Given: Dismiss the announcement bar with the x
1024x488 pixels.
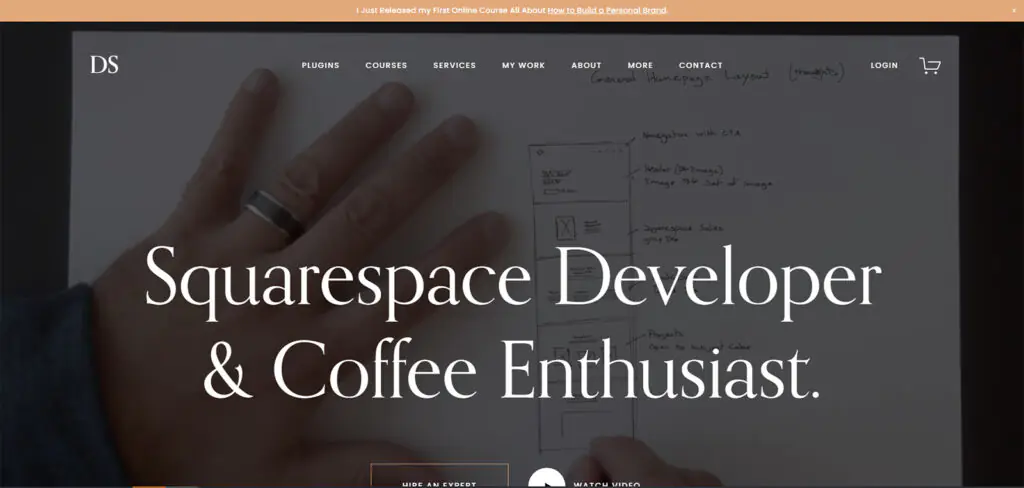Looking at the screenshot, I should tap(1014, 10).
